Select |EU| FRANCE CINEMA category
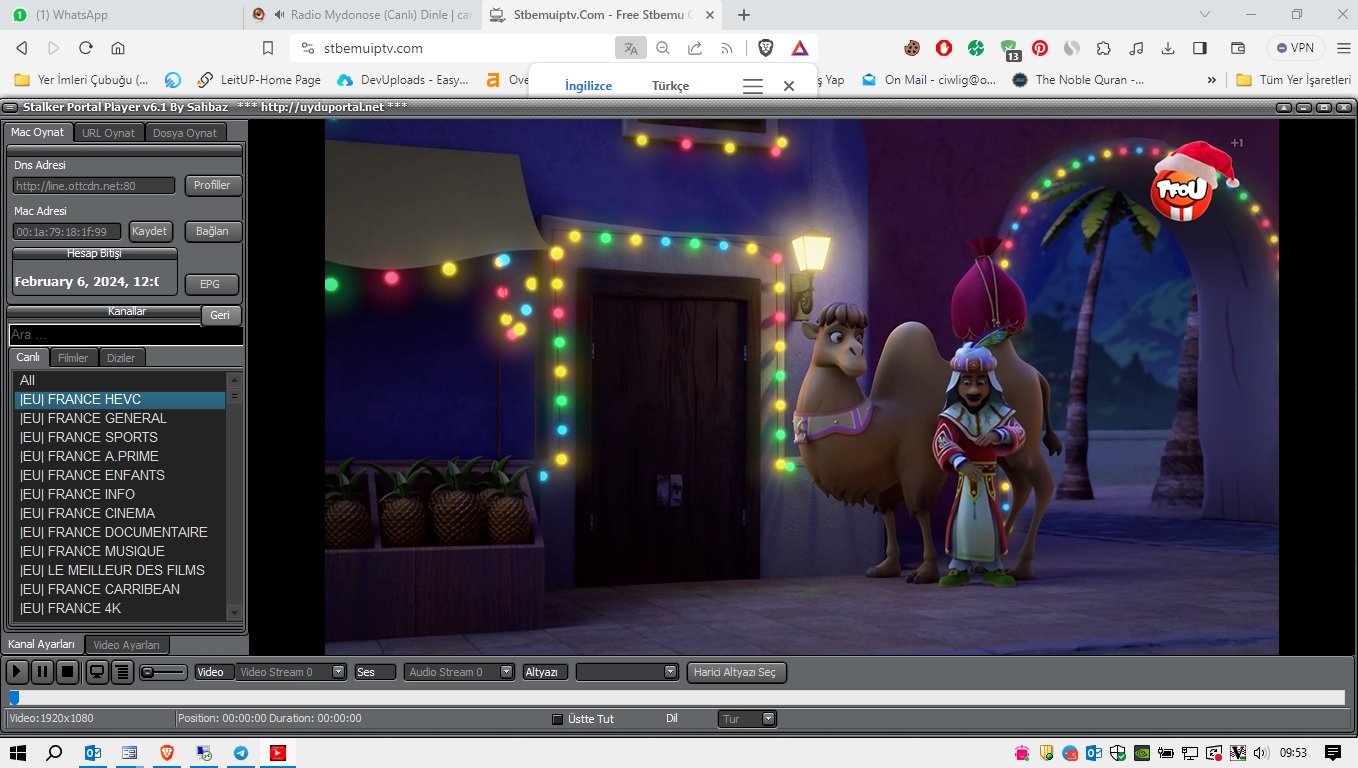The height and width of the screenshot is (768, 1358). pyautogui.click(x=119, y=513)
